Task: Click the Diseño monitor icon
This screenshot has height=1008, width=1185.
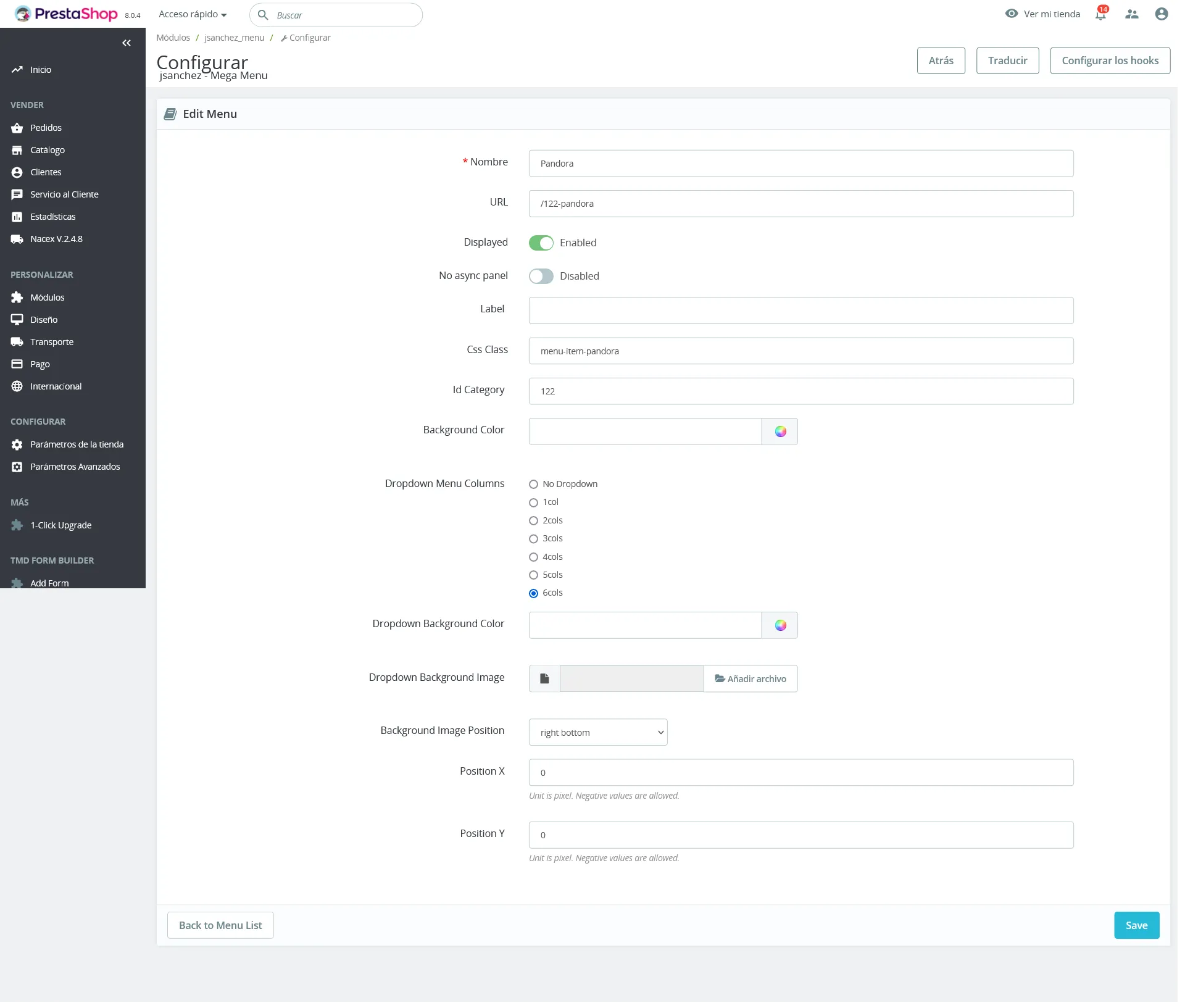Action: tap(17, 320)
